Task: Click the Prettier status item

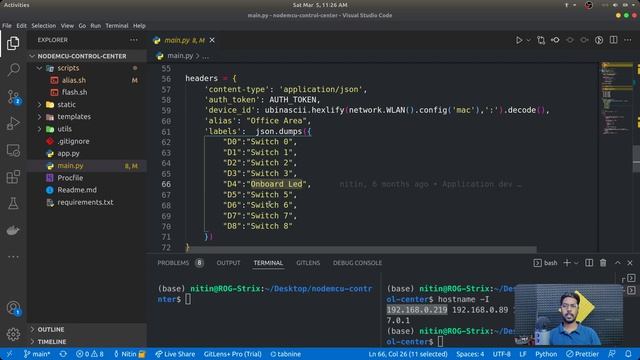Action: click(582, 354)
